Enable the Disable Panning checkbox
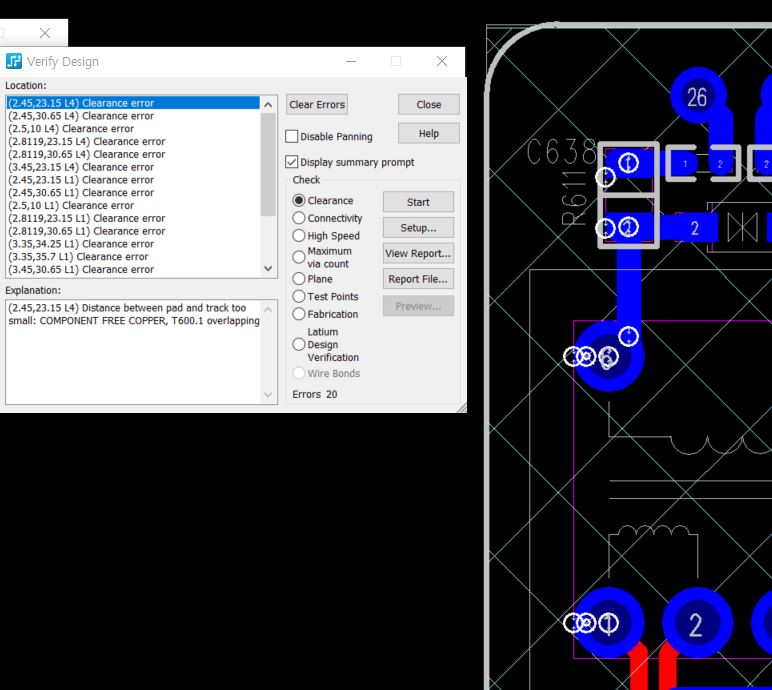 pos(293,137)
